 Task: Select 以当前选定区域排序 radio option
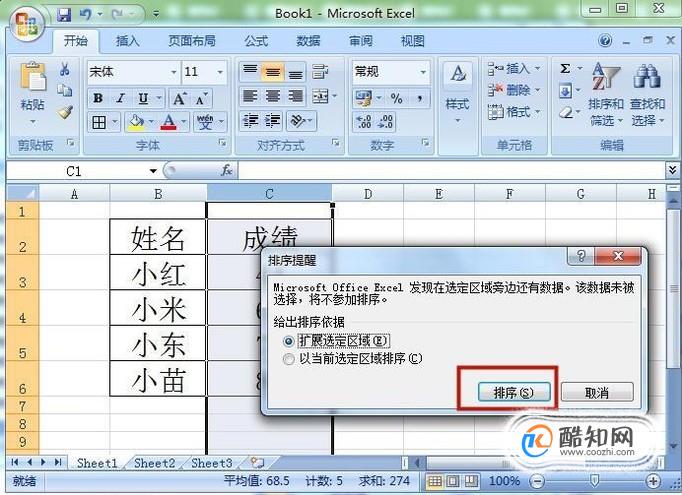click(x=288, y=359)
